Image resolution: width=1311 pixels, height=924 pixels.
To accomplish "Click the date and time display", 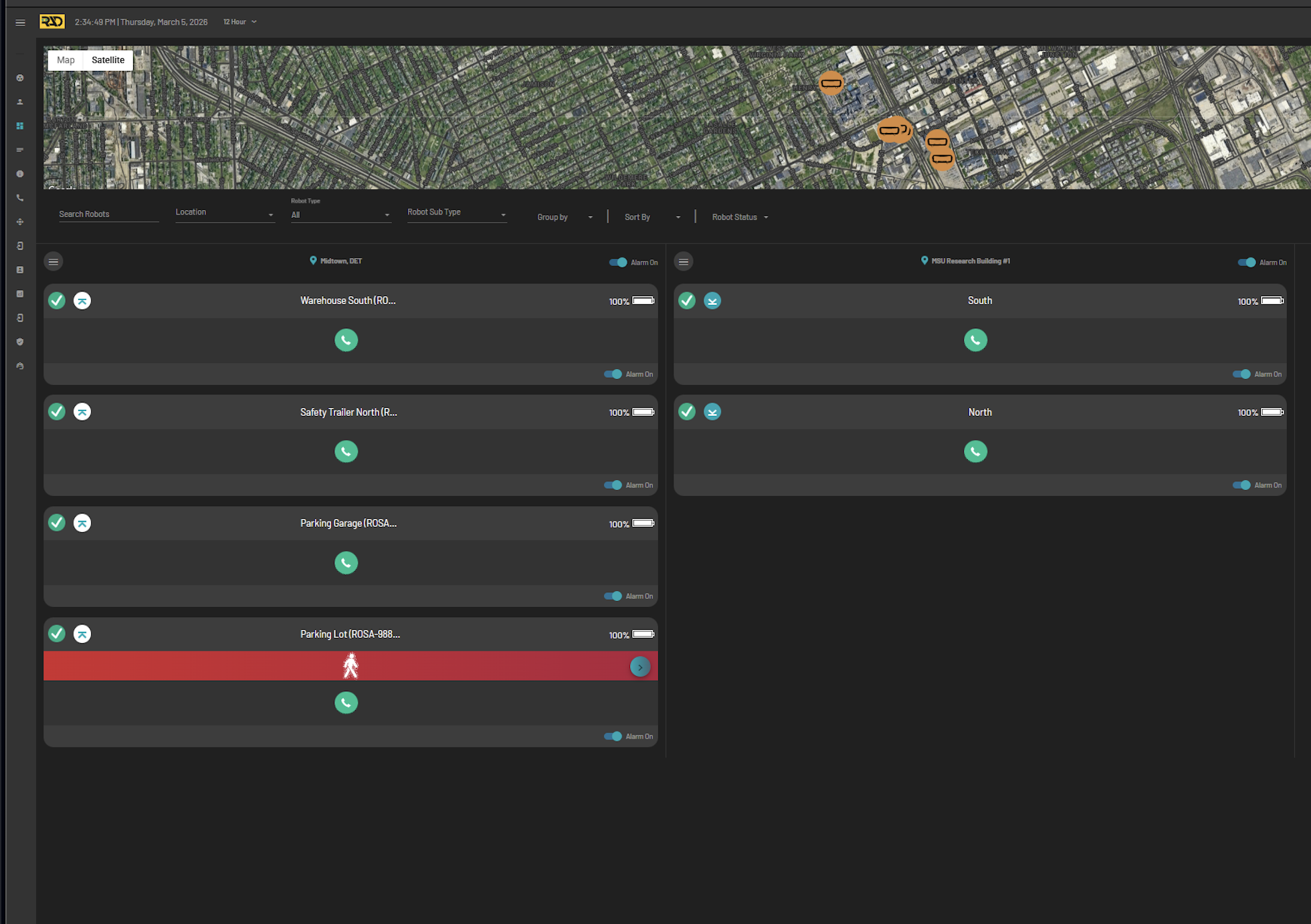I will pos(141,22).
